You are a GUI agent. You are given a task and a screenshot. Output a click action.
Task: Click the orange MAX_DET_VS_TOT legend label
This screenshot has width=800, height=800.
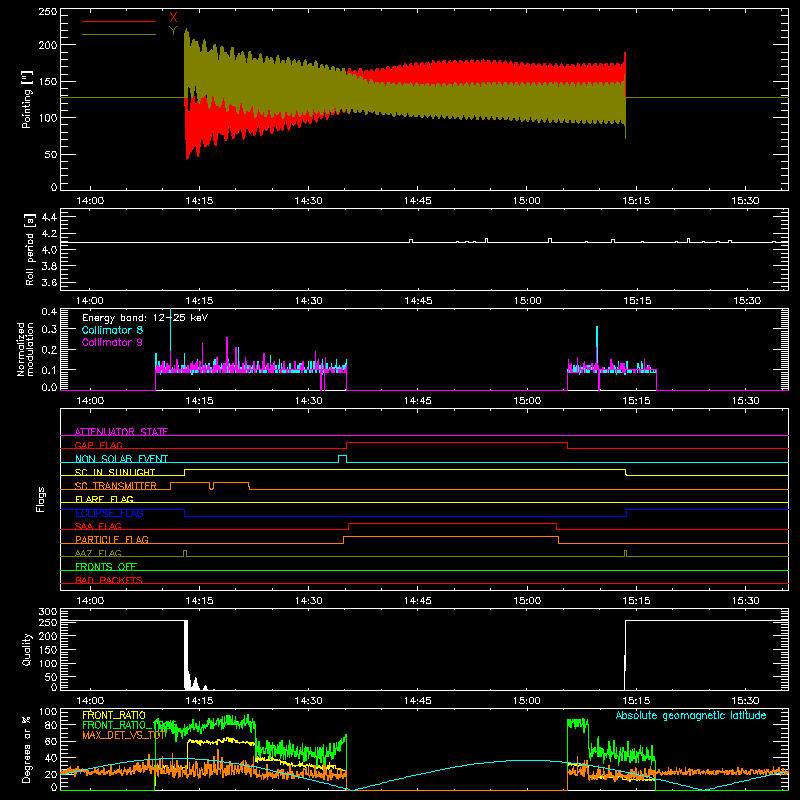click(124, 735)
